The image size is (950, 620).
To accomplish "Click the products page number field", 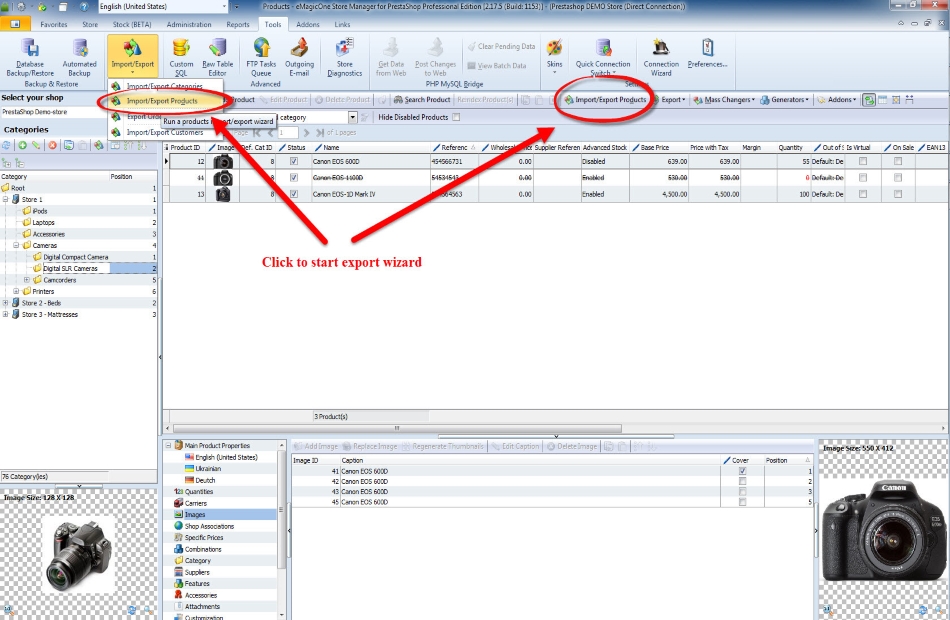I will coord(288,133).
